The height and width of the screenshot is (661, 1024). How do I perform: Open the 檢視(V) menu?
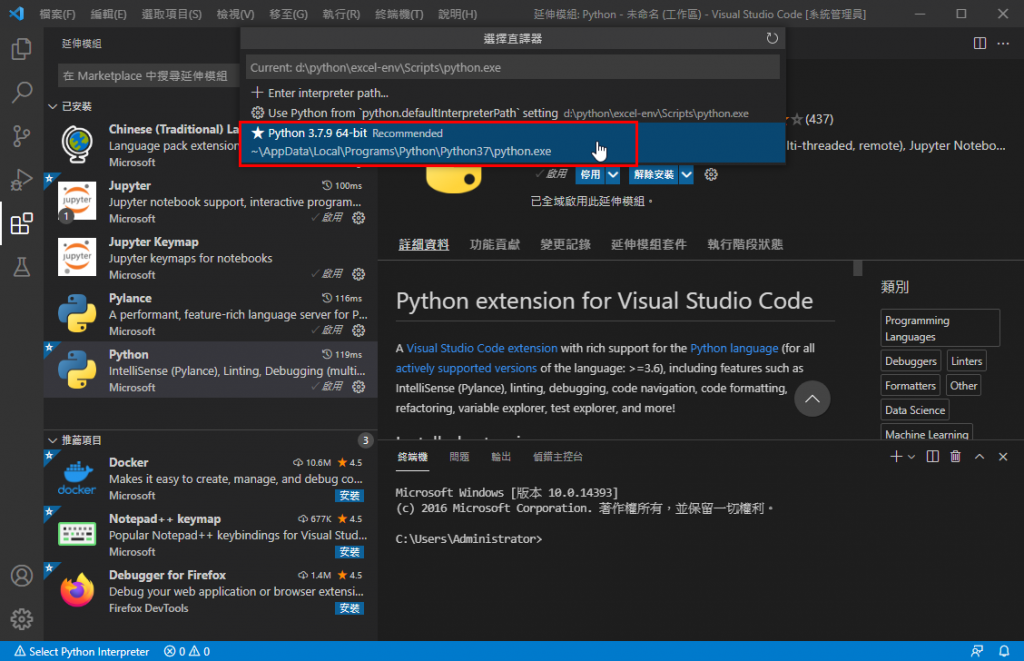click(x=235, y=14)
